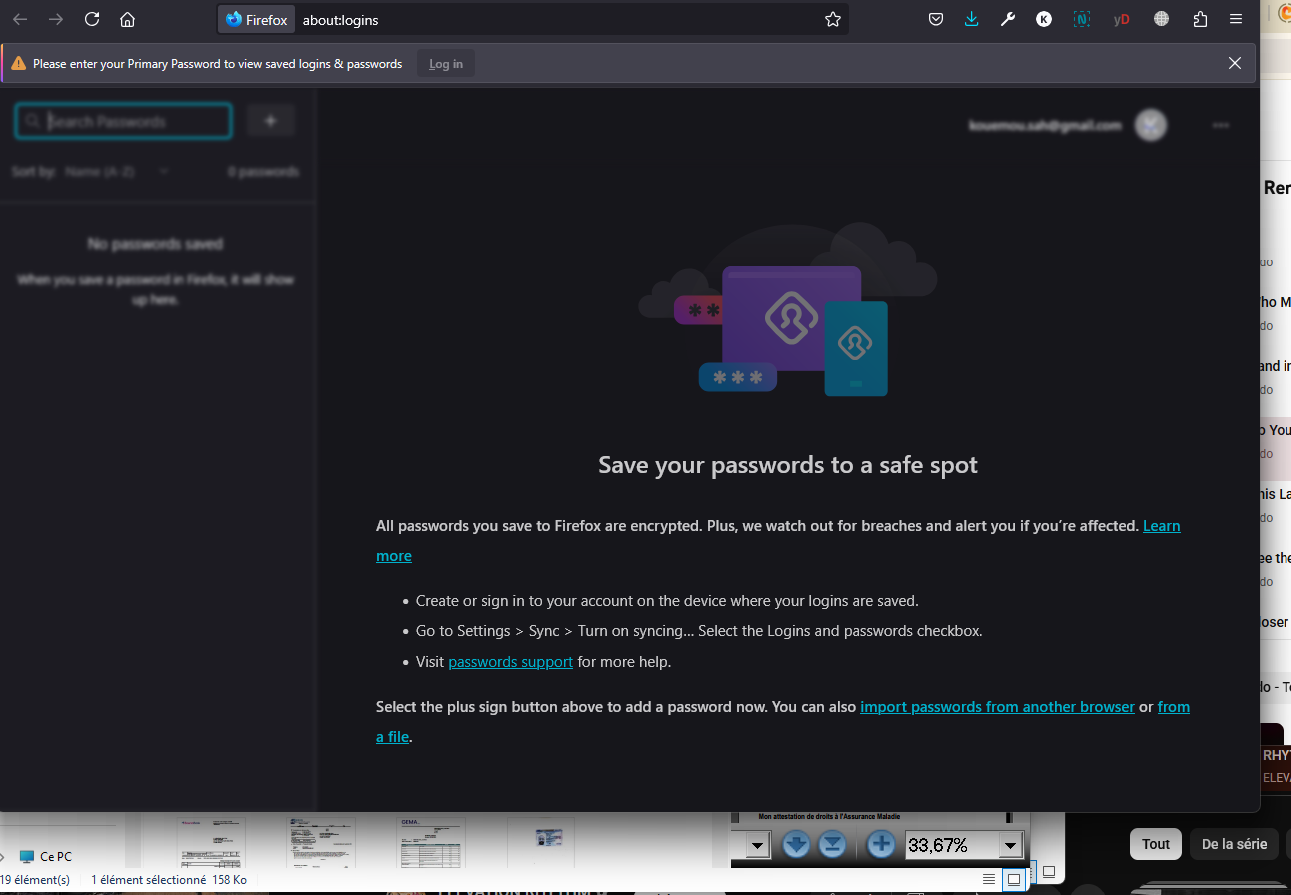Open the dropdown left of the PDF page arrows
Screen dimensions: 1291x895
757,846
